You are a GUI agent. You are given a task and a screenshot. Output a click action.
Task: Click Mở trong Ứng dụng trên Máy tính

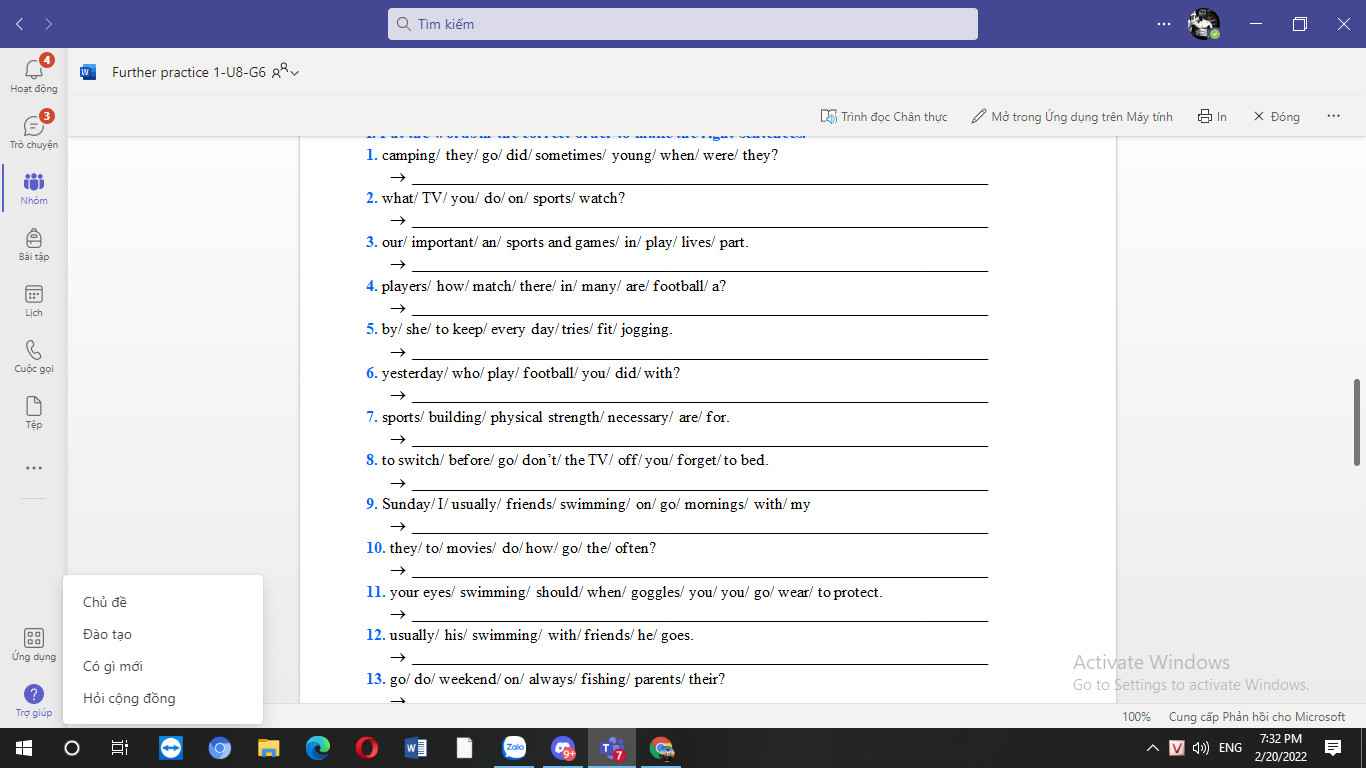coord(1072,116)
